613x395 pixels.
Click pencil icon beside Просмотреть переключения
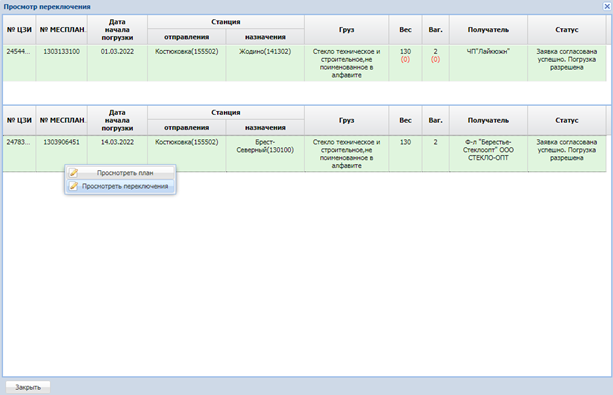coord(73,186)
